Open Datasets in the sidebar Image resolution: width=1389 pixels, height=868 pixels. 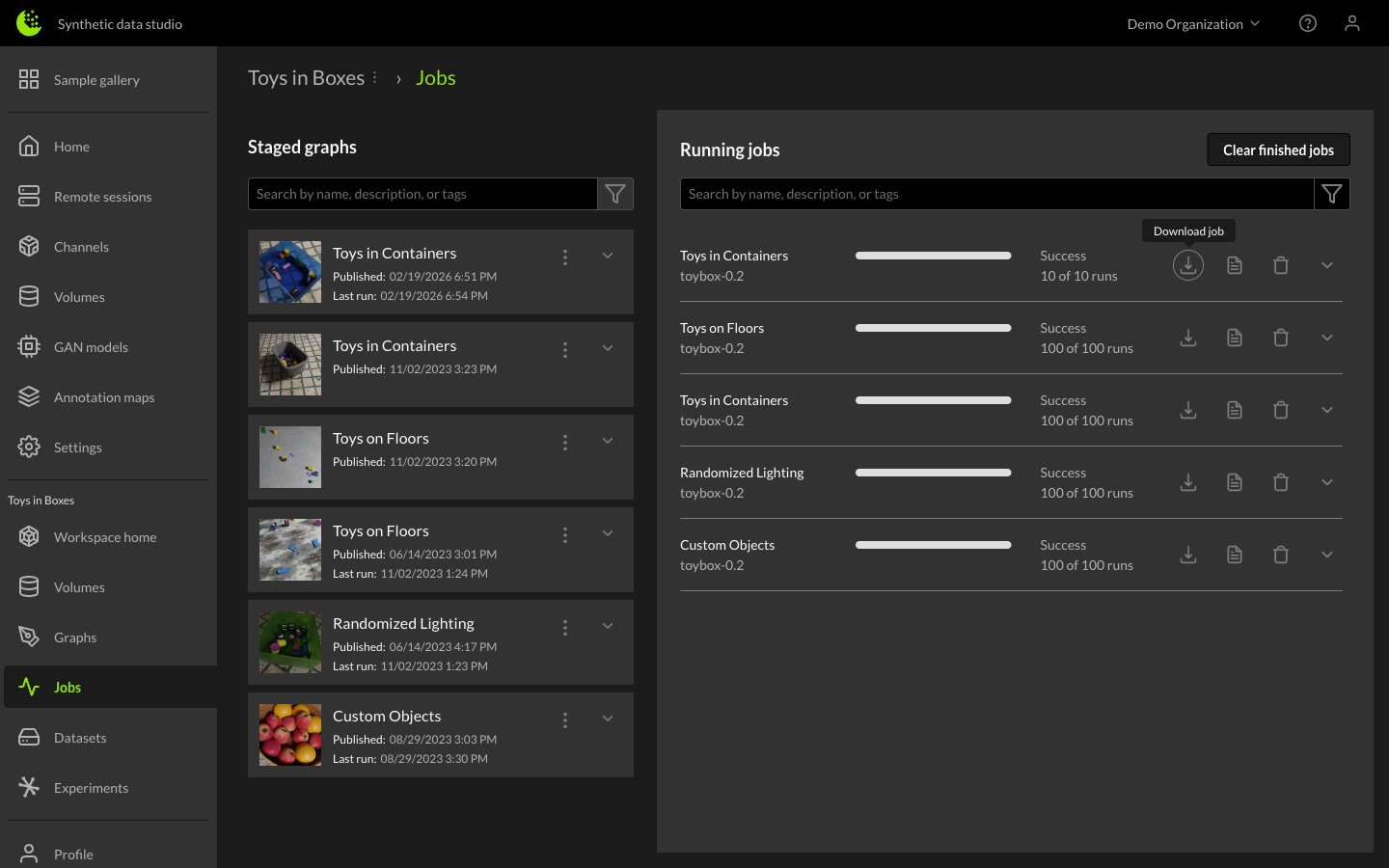80,738
